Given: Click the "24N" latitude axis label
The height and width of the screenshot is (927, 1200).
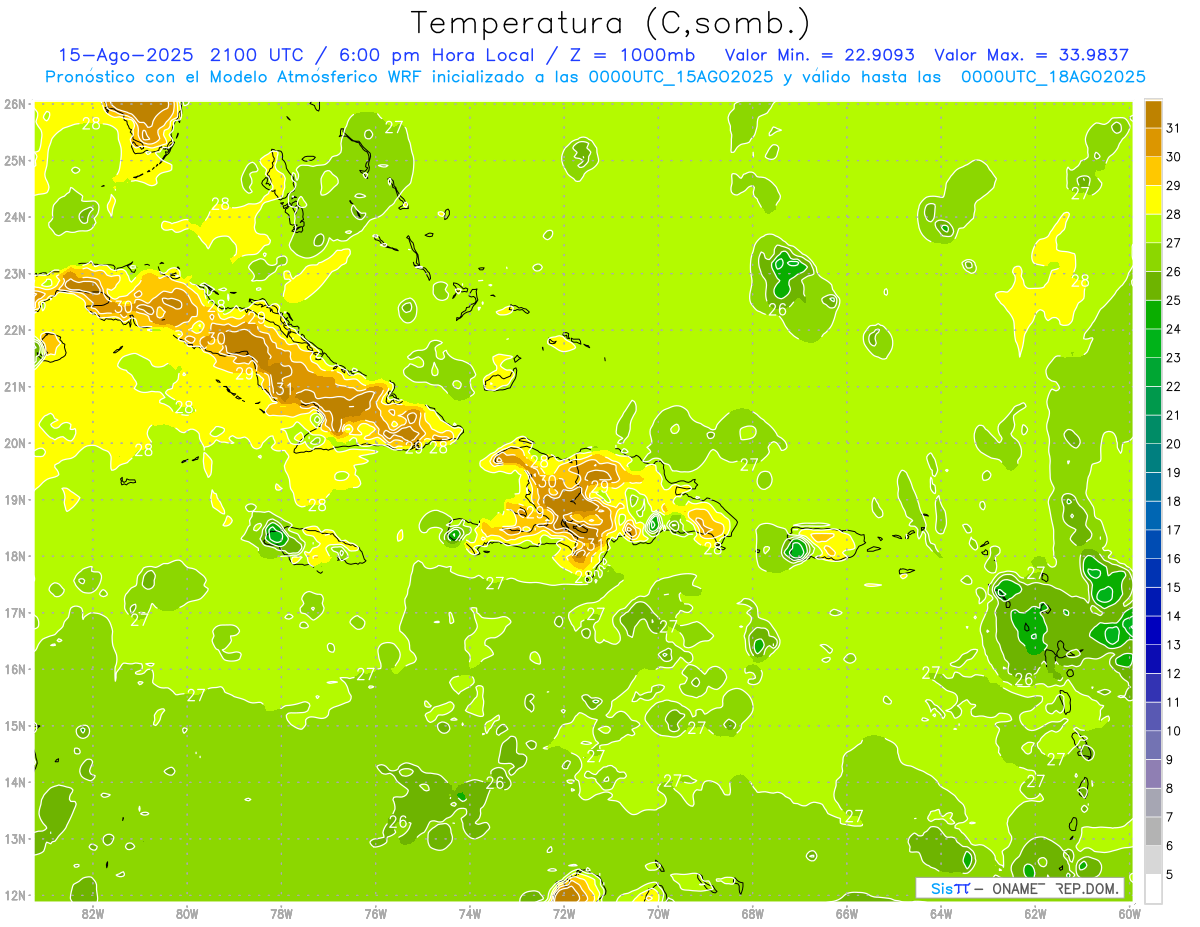Looking at the screenshot, I should pos(15,217).
